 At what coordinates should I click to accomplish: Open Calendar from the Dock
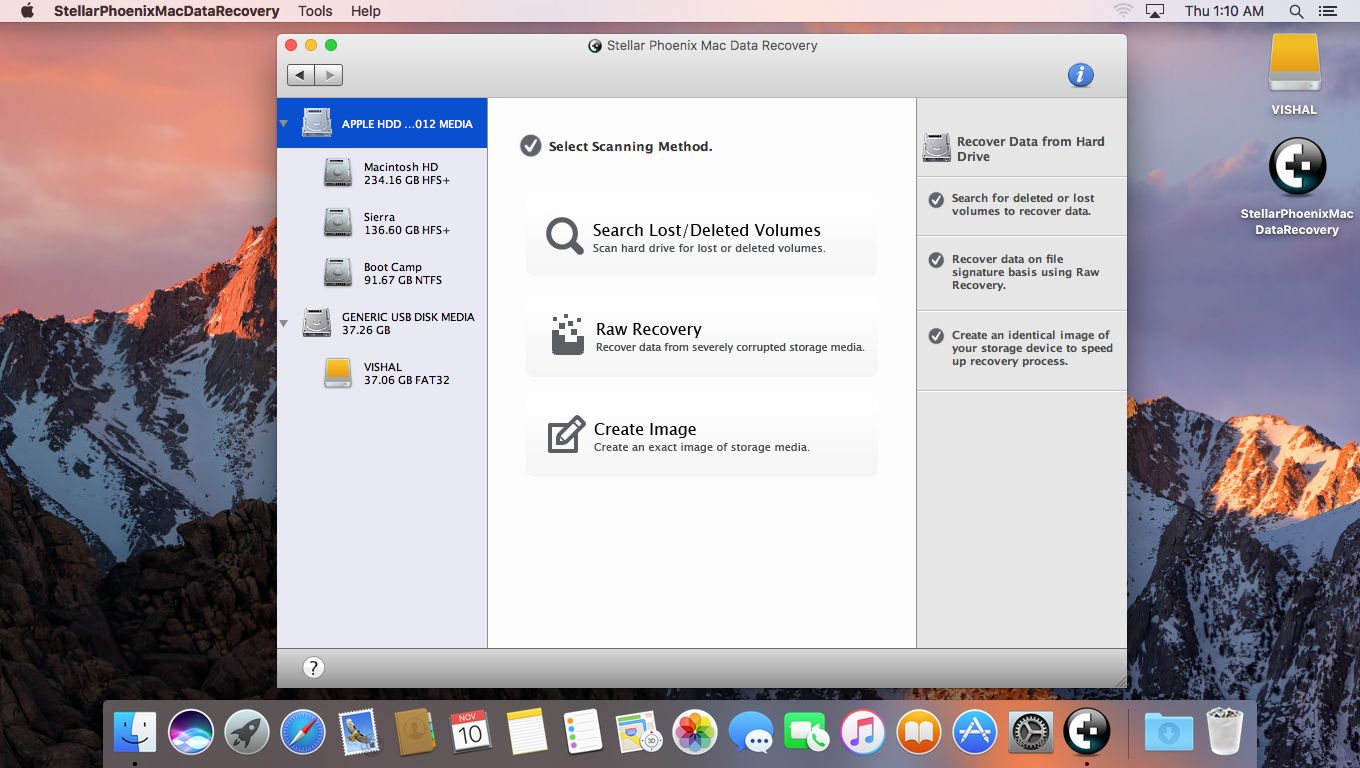(470, 732)
